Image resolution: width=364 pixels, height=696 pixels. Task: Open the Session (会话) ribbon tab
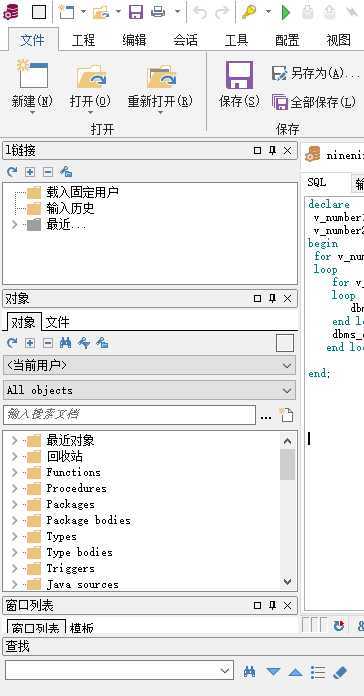[186, 41]
